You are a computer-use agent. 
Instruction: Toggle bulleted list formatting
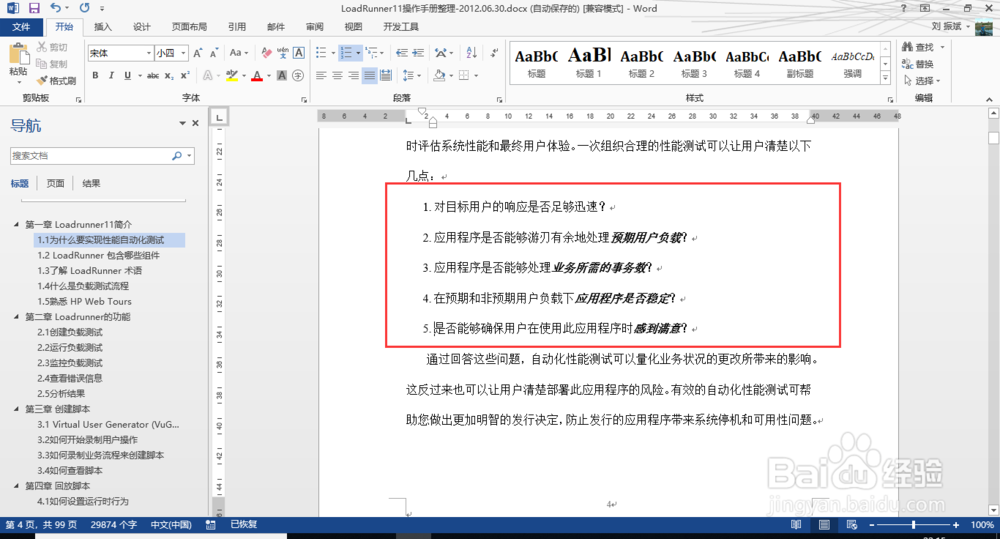[321, 53]
